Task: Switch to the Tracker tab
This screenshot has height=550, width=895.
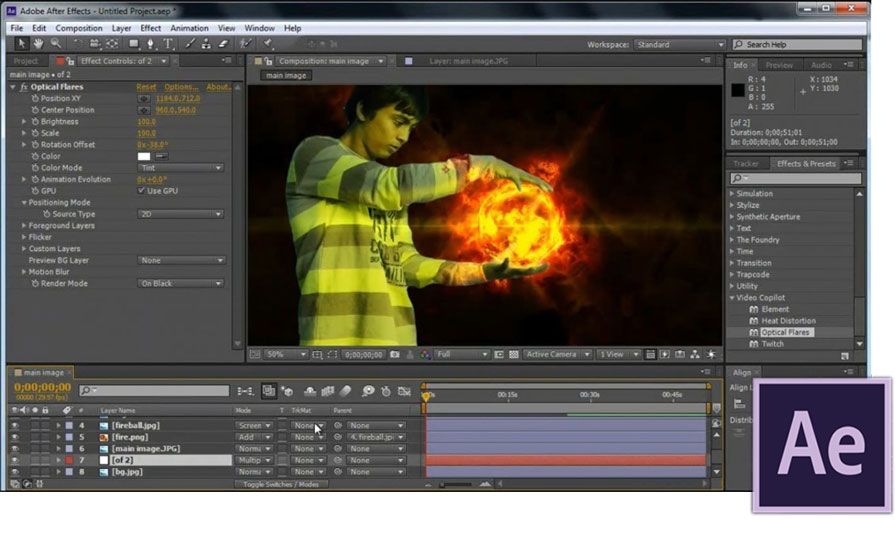Action: [745, 164]
